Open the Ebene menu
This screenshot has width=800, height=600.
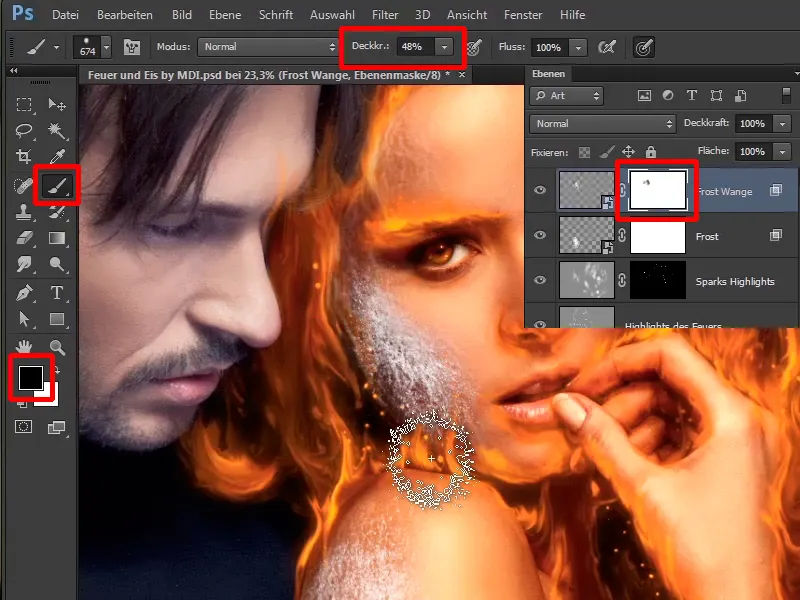point(225,15)
